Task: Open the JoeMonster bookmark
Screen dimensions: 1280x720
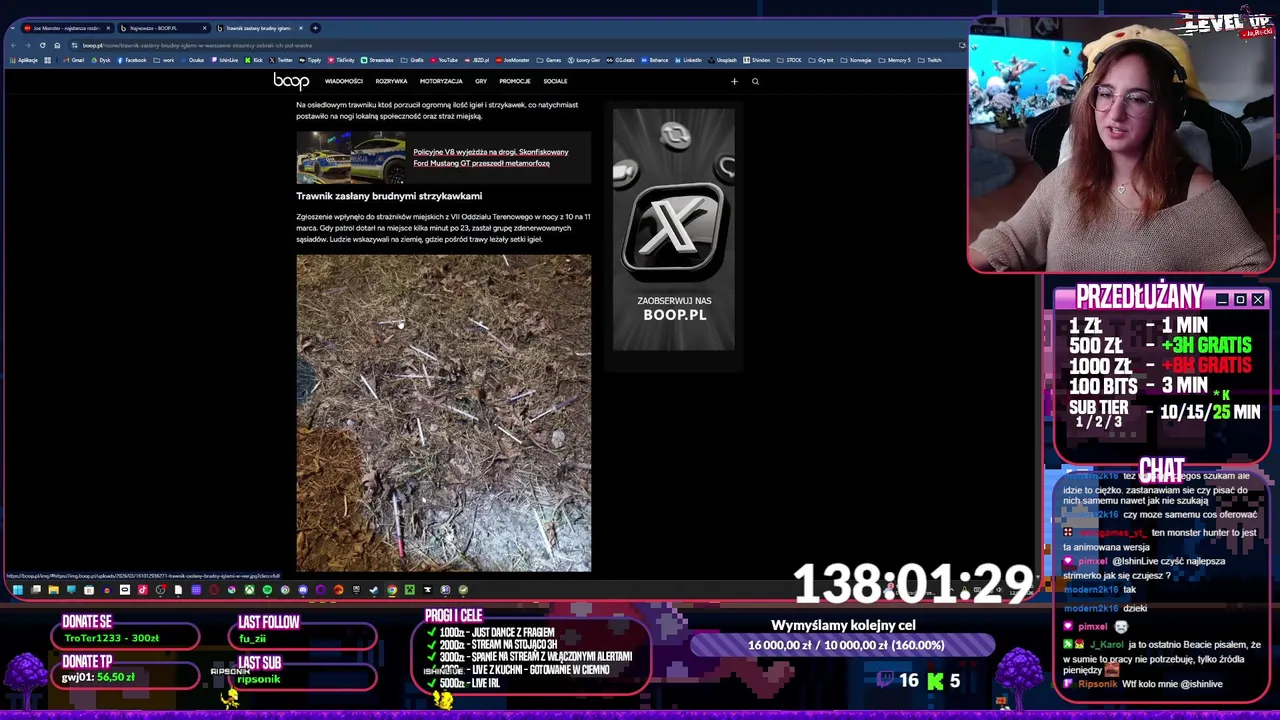Action: pyautogui.click(x=513, y=60)
